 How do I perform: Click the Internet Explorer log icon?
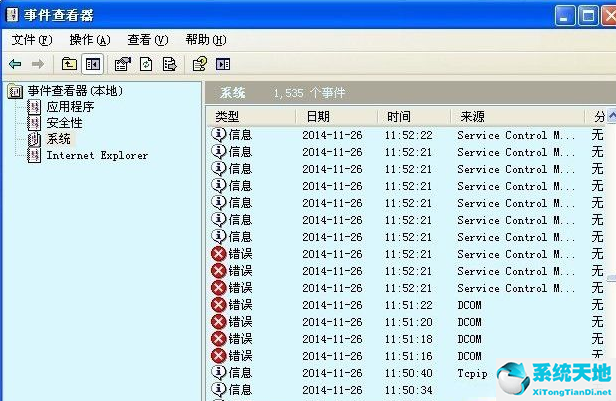coord(34,156)
